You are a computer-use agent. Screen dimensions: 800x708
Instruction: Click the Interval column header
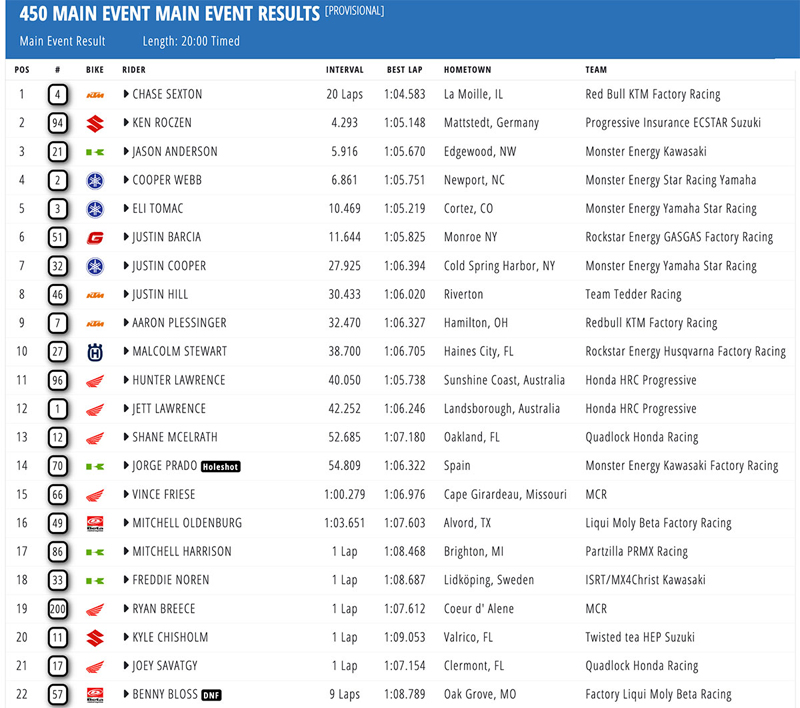(344, 70)
